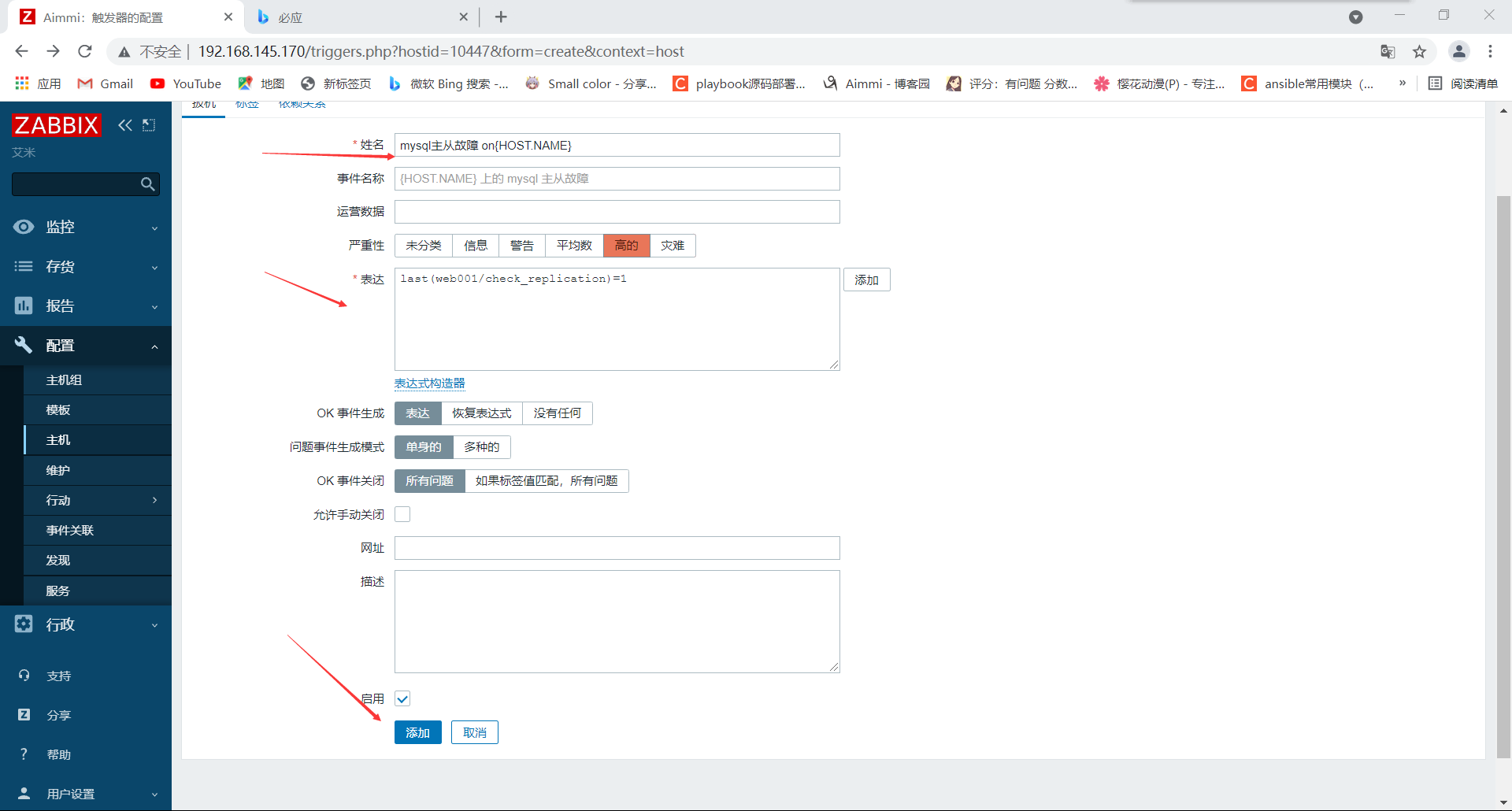Open the YouTube bookmark
This screenshot has height=811, width=1512.
point(186,83)
